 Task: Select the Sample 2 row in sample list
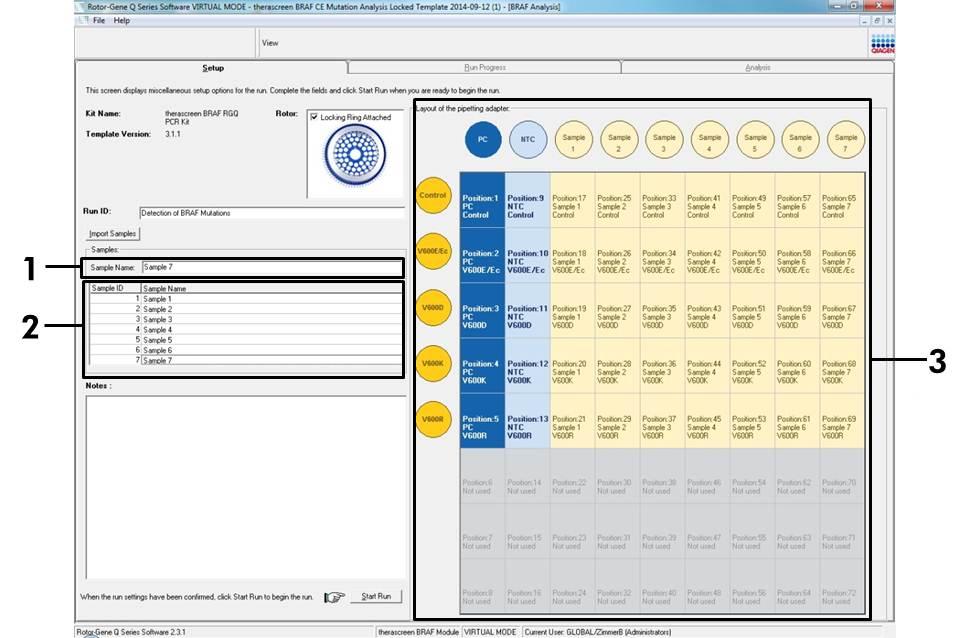246,309
